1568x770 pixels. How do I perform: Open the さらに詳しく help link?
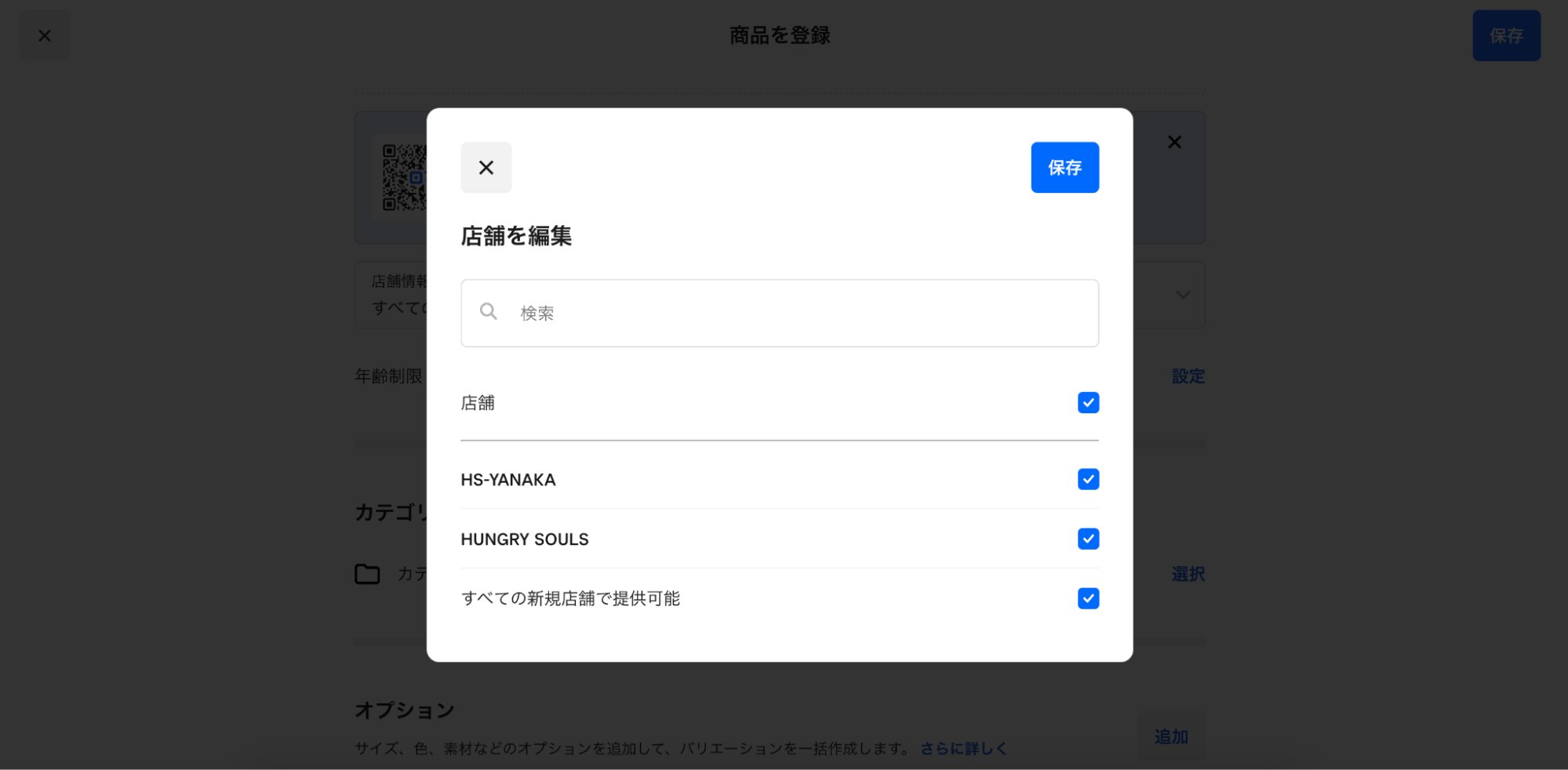[x=962, y=748]
